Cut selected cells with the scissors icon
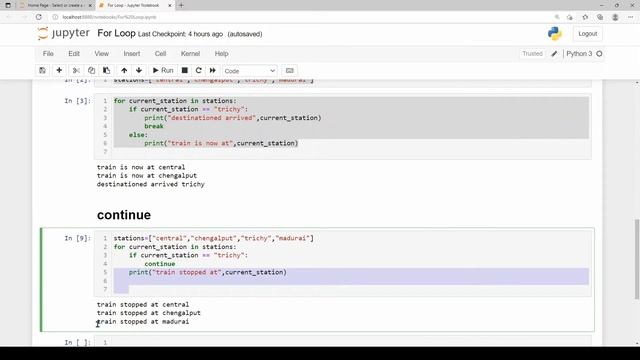 (x=76, y=71)
